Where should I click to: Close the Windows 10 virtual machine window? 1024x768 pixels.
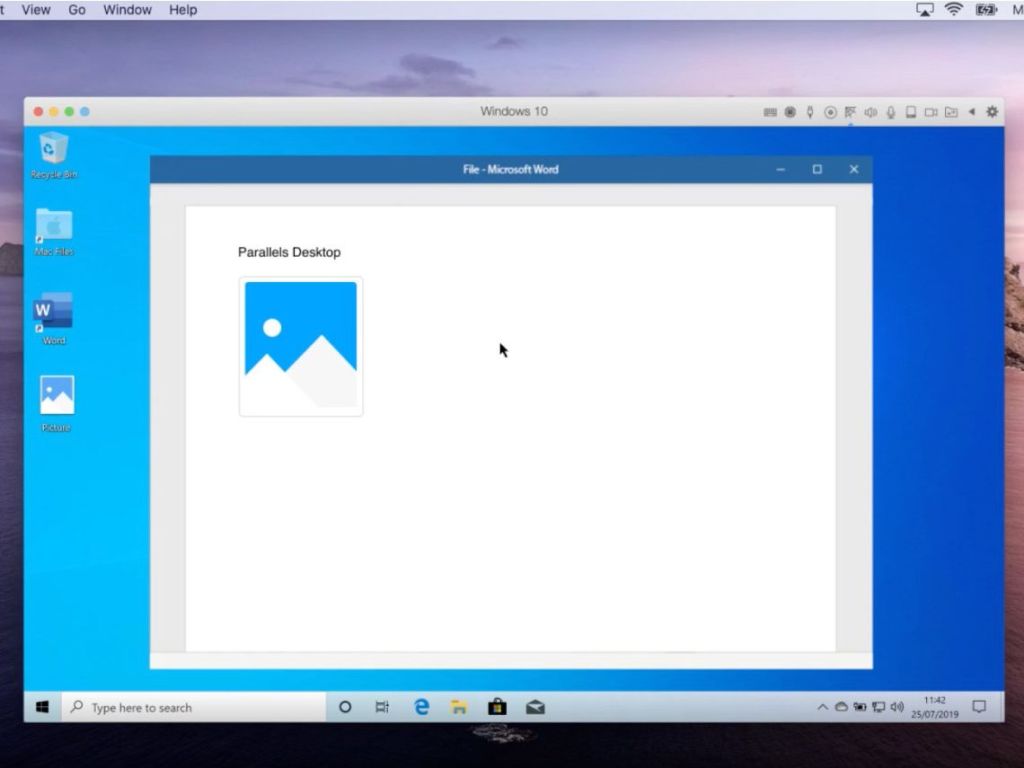pos(39,112)
